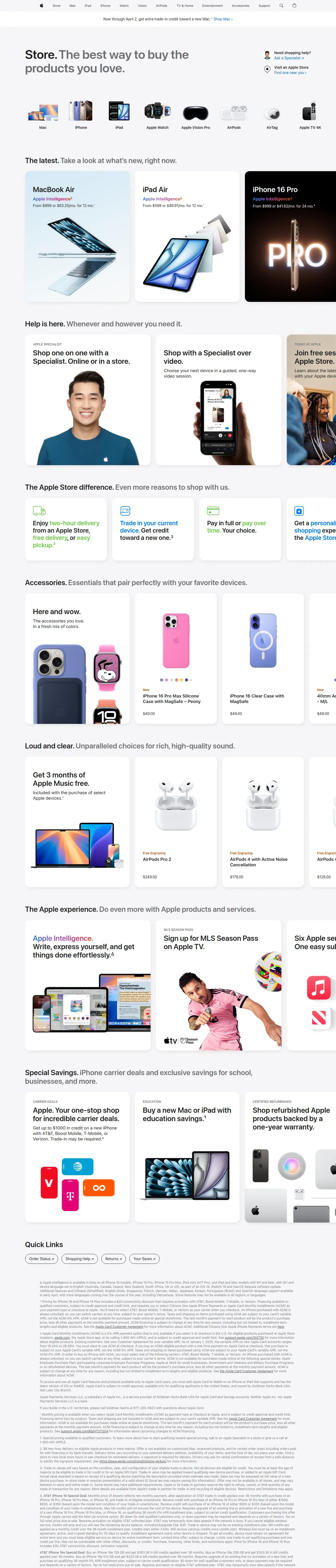This screenshot has width=336, height=1568.
Task: Go to Support in the top menu
Action: coord(264,5)
